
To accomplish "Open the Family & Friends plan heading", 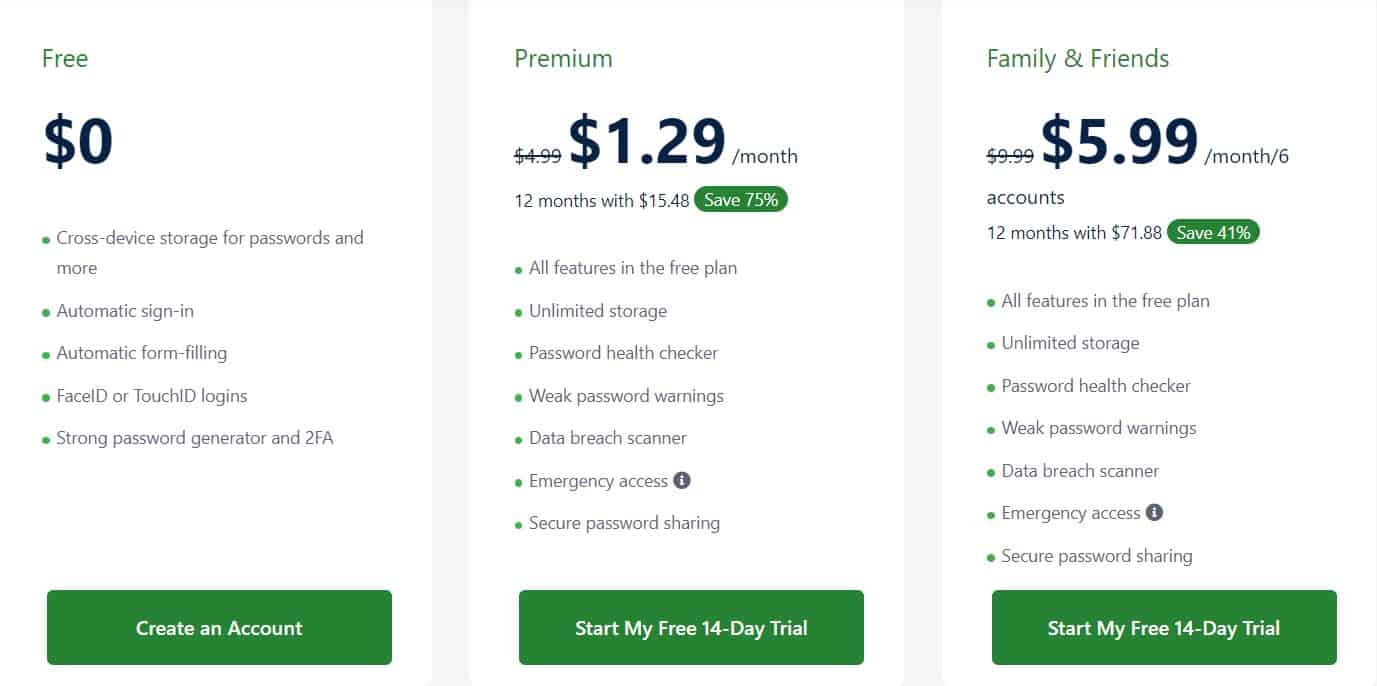I will pos(1077,58).
